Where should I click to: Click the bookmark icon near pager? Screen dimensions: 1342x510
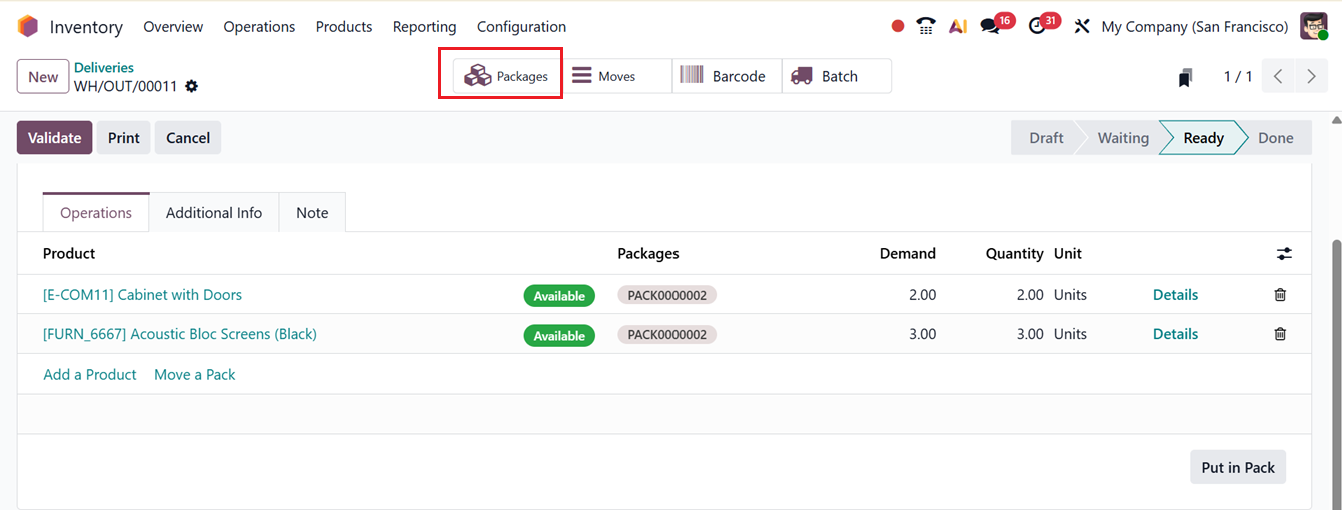[1185, 77]
